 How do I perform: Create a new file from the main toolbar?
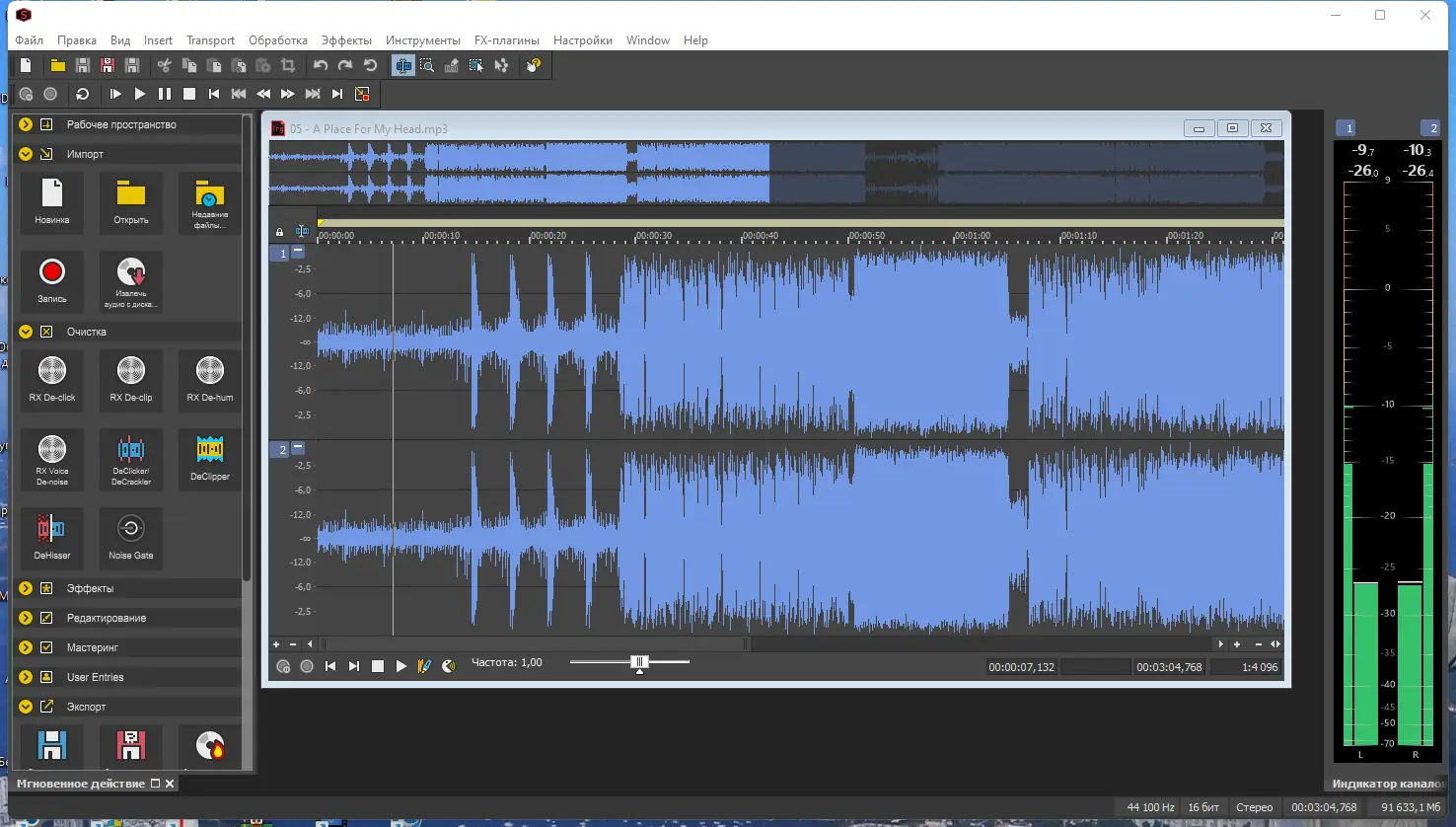27,65
